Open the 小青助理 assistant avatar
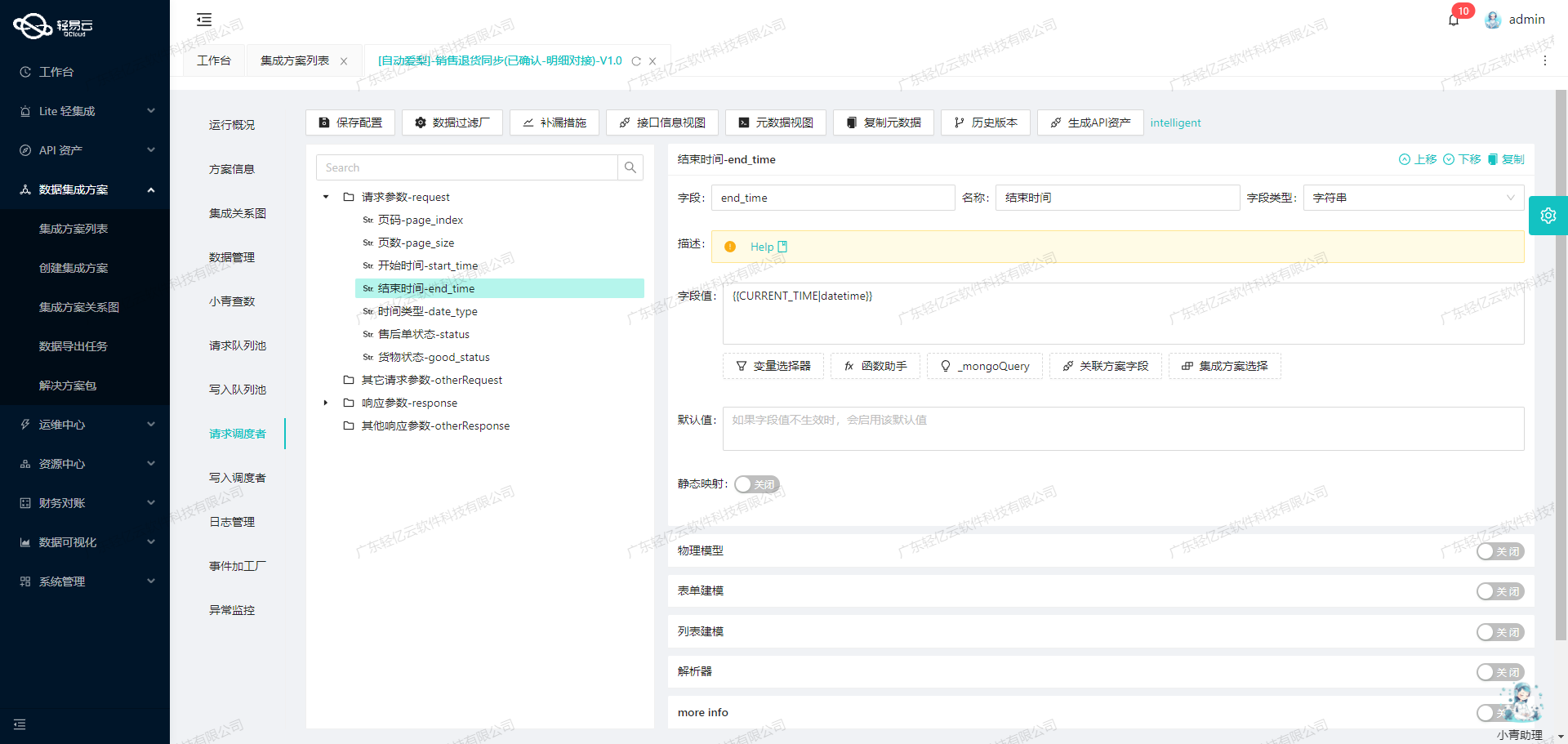Screen dimensions: 1568x744 pos(1522,702)
